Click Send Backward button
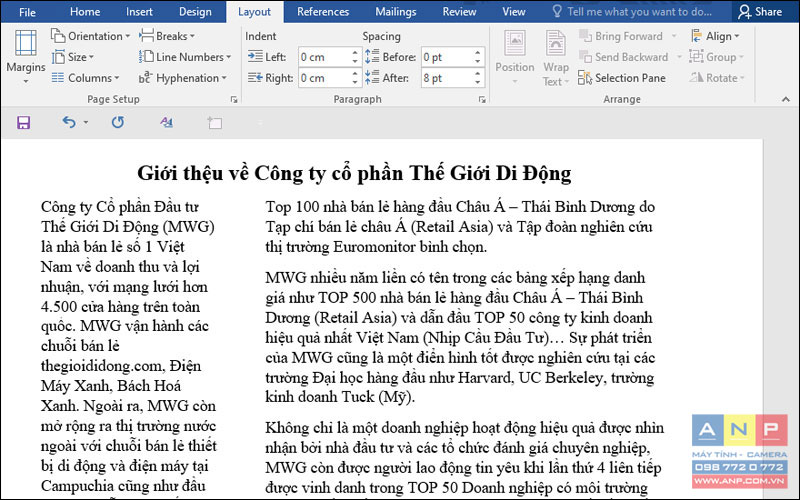 [623, 57]
